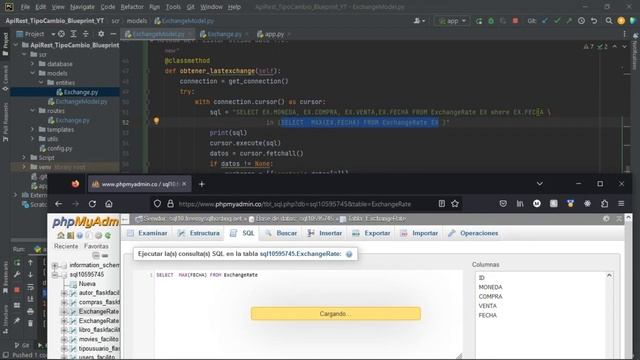
Task: Expand the templates folder in Project tree
Action: 33,129
